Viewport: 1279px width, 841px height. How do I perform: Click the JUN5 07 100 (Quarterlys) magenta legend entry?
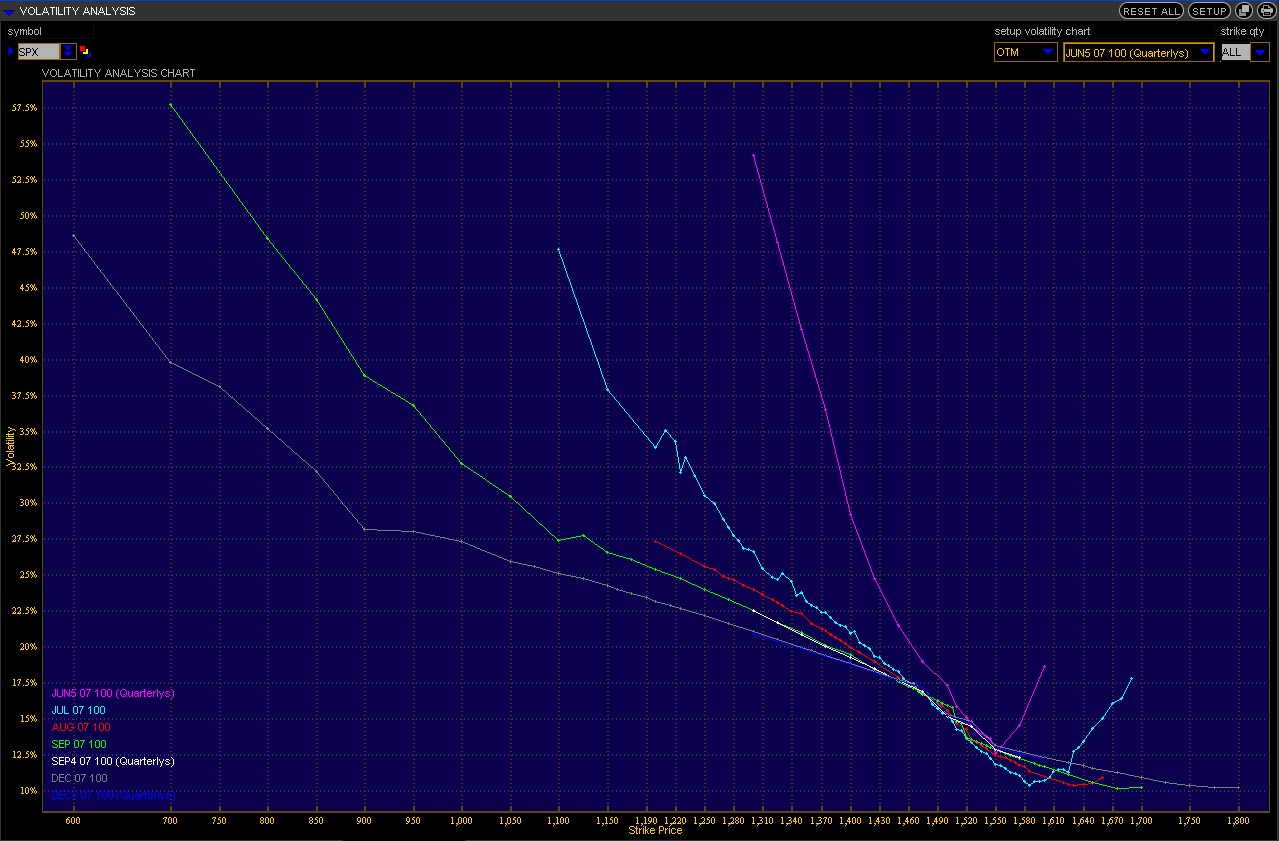tap(113, 693)
